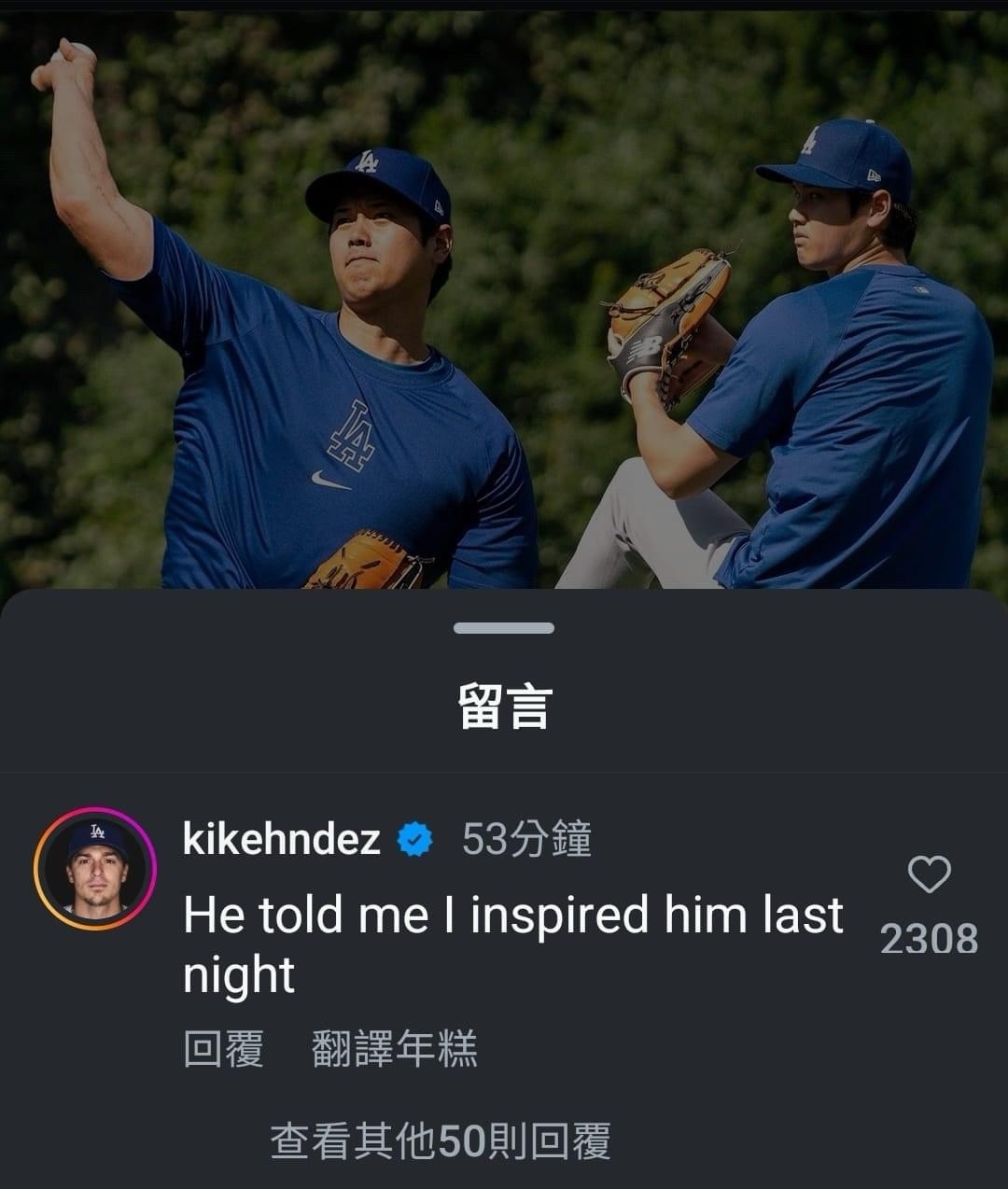Reply to the comment via 回覆
The image size is (1008, 1189).
point(223,1048)
